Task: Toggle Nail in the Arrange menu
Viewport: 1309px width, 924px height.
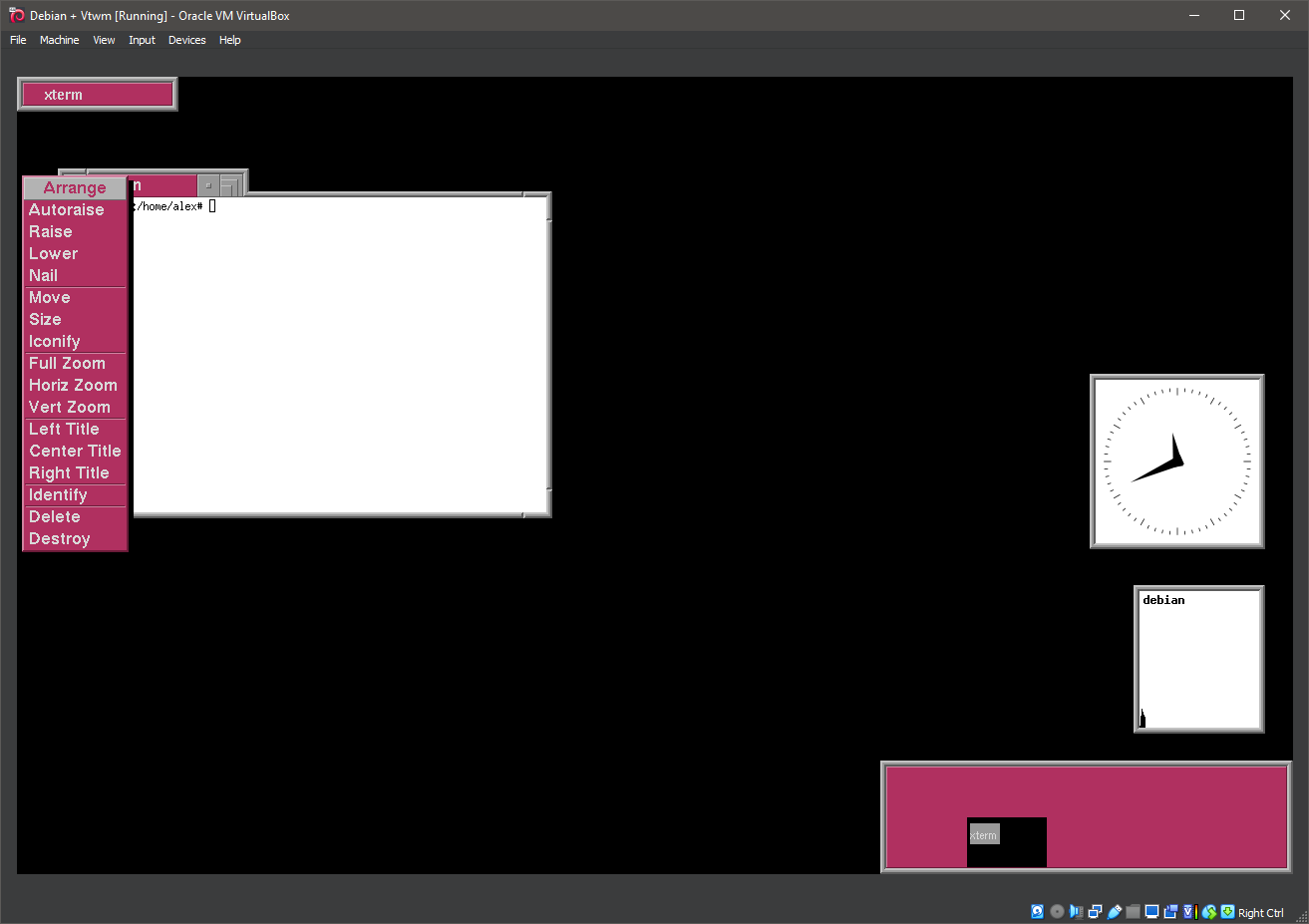Action: coord(43,275)
